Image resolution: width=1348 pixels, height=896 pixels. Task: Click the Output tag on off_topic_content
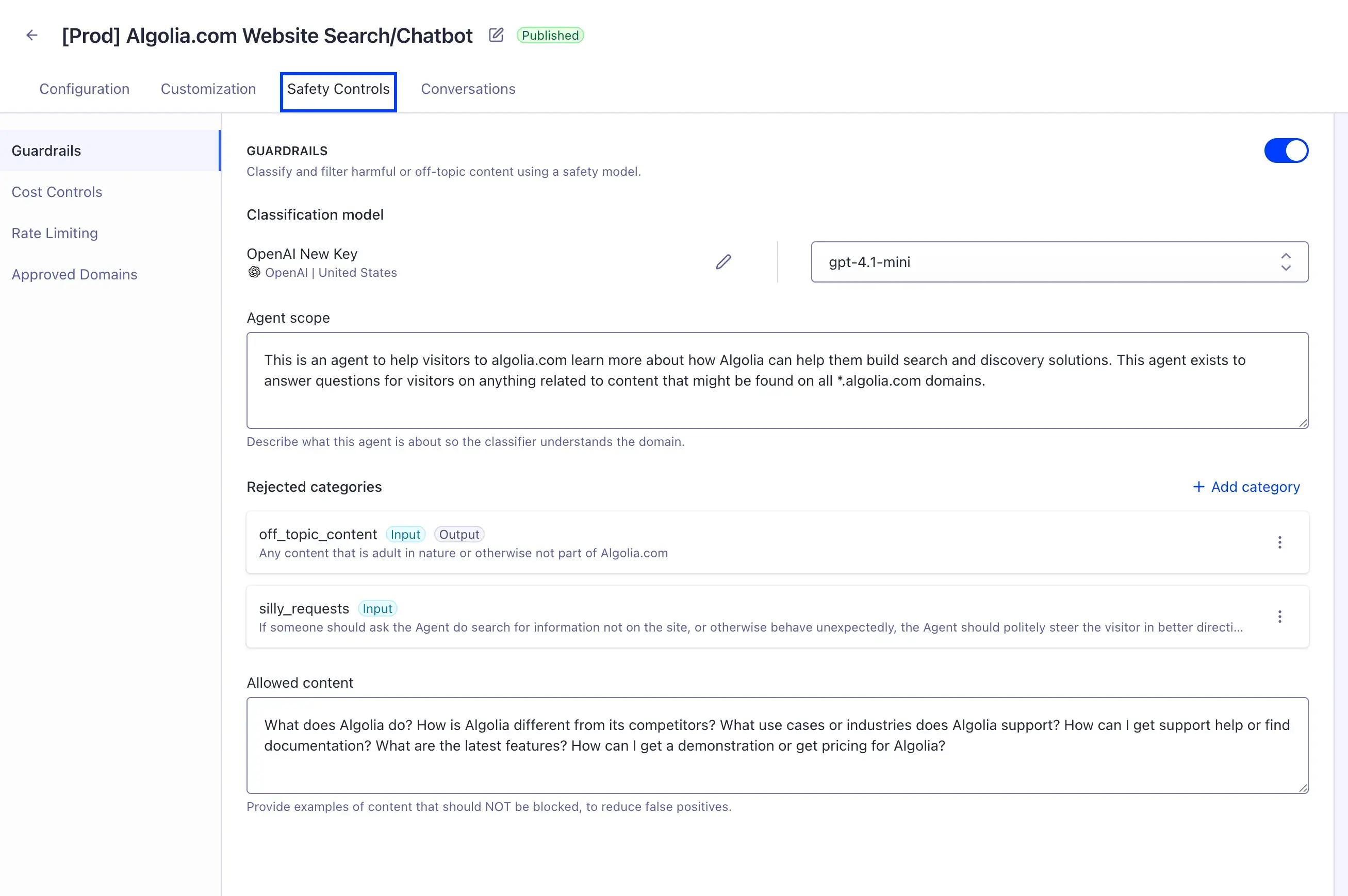click(x=459, y=534)
